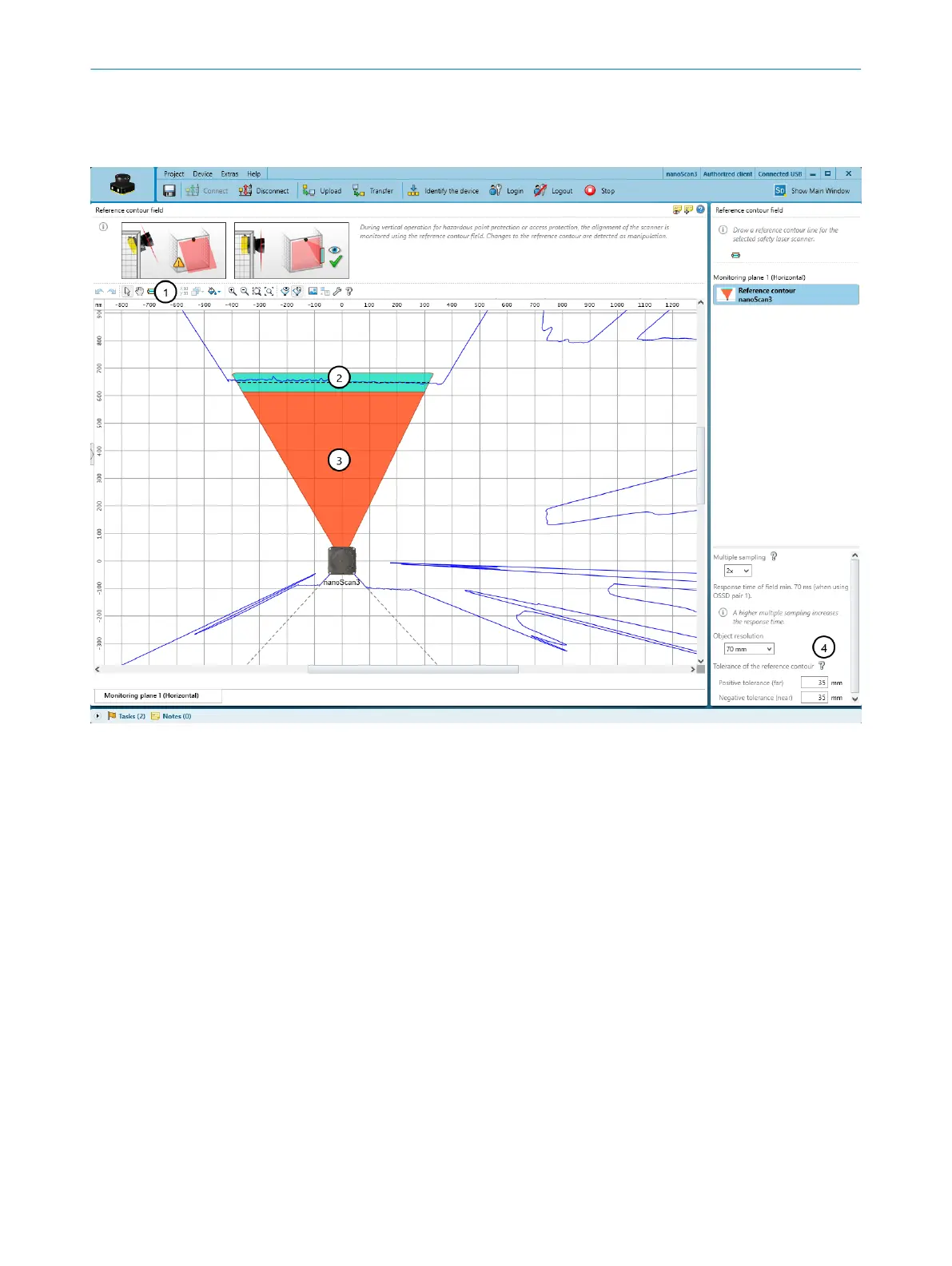Open the Tasks (2) panel
Viewport: 952px width, 1266px height.
click(127, 716)
